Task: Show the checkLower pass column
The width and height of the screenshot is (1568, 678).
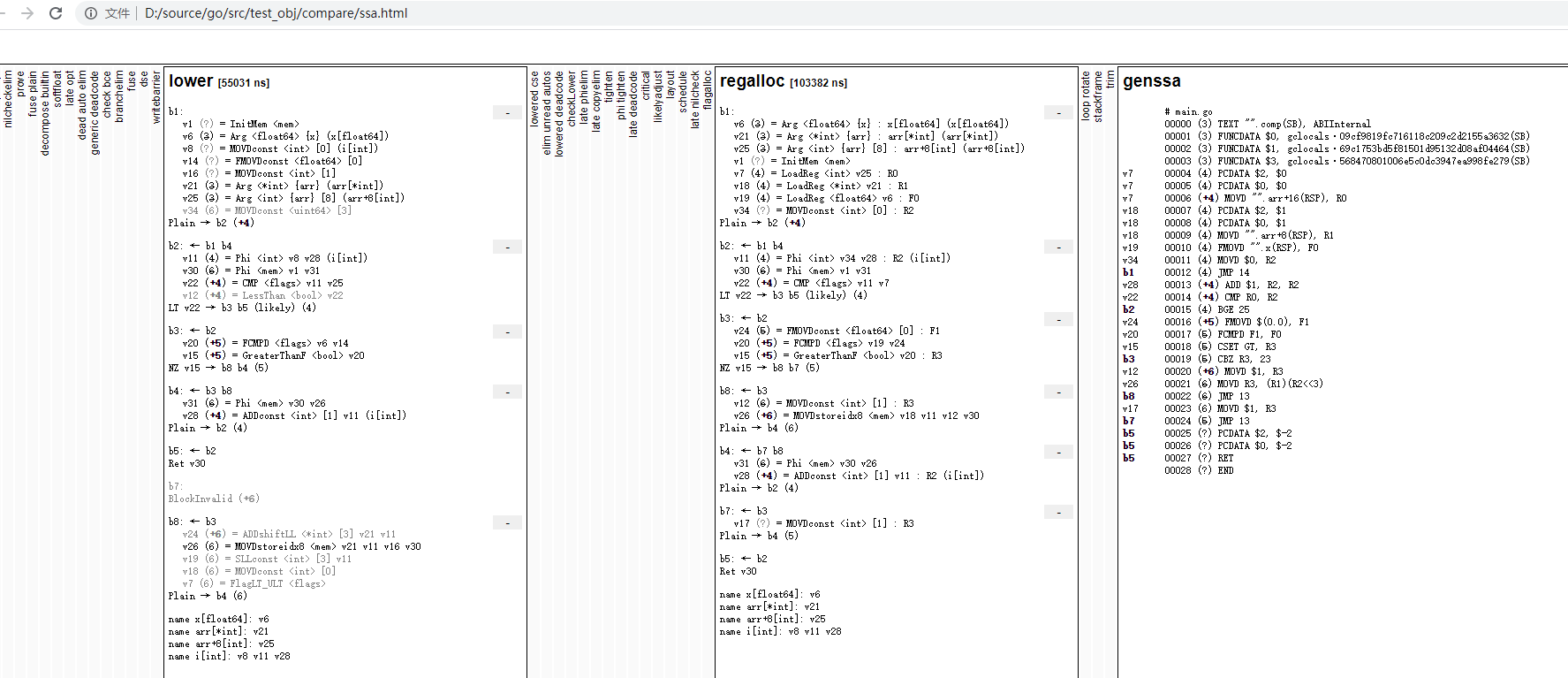Action: [572, 97]
